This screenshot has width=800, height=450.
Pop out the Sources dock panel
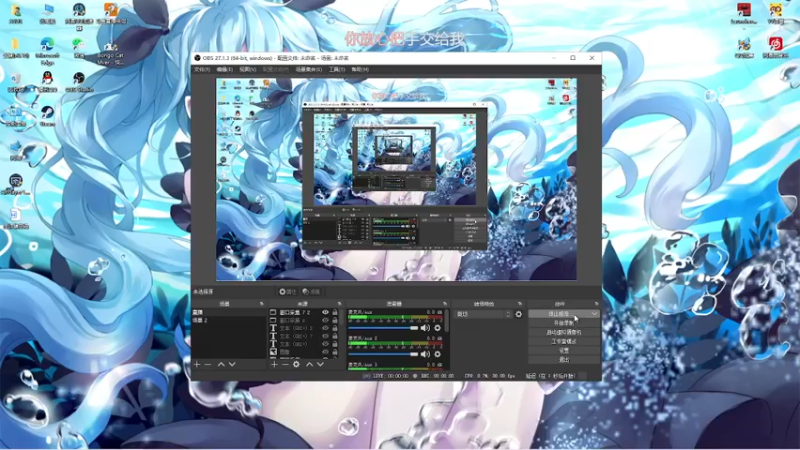339,304
